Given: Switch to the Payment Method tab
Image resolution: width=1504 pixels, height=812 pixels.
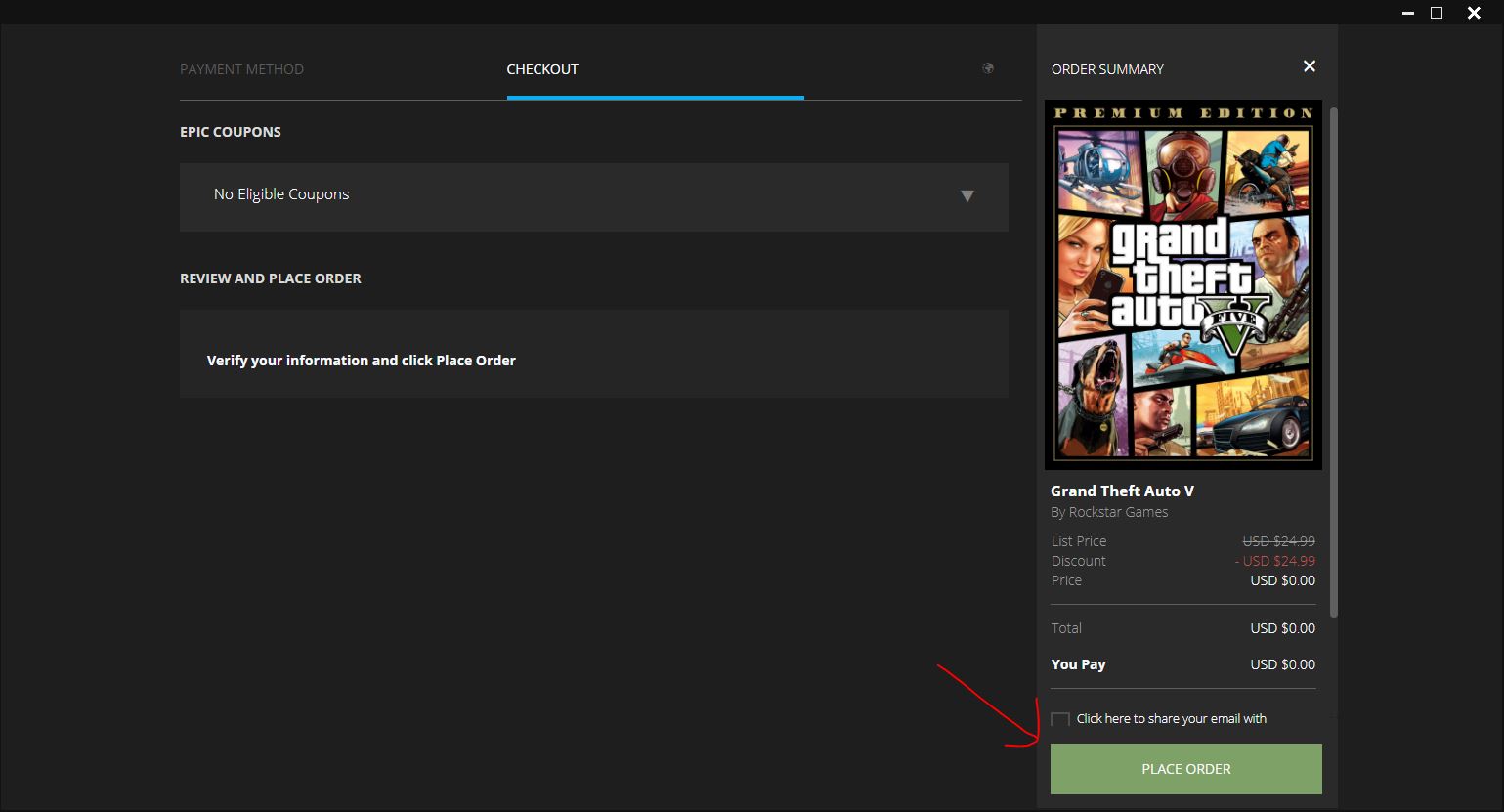Looking at the screenshot, I should click(x=241, y=69).
